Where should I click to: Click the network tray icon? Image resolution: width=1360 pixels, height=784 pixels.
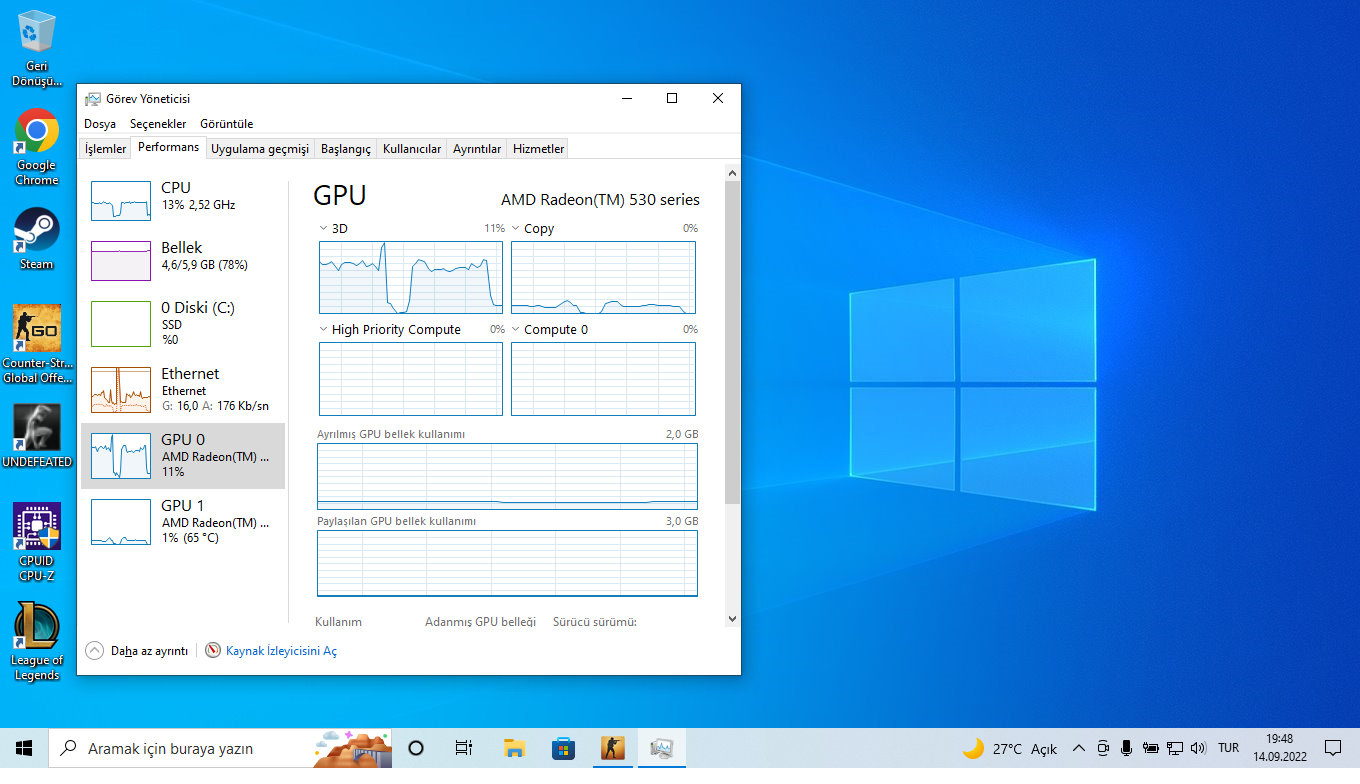1175,748
